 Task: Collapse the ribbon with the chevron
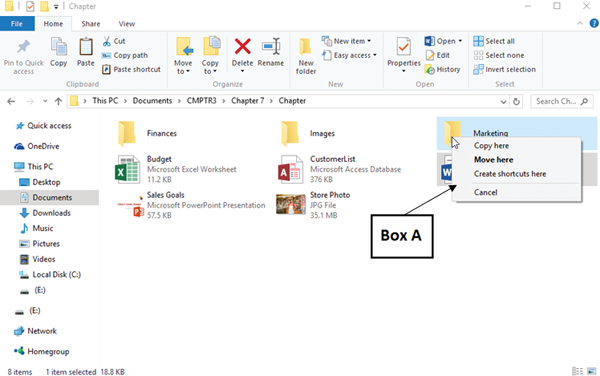tap(580, 23)
